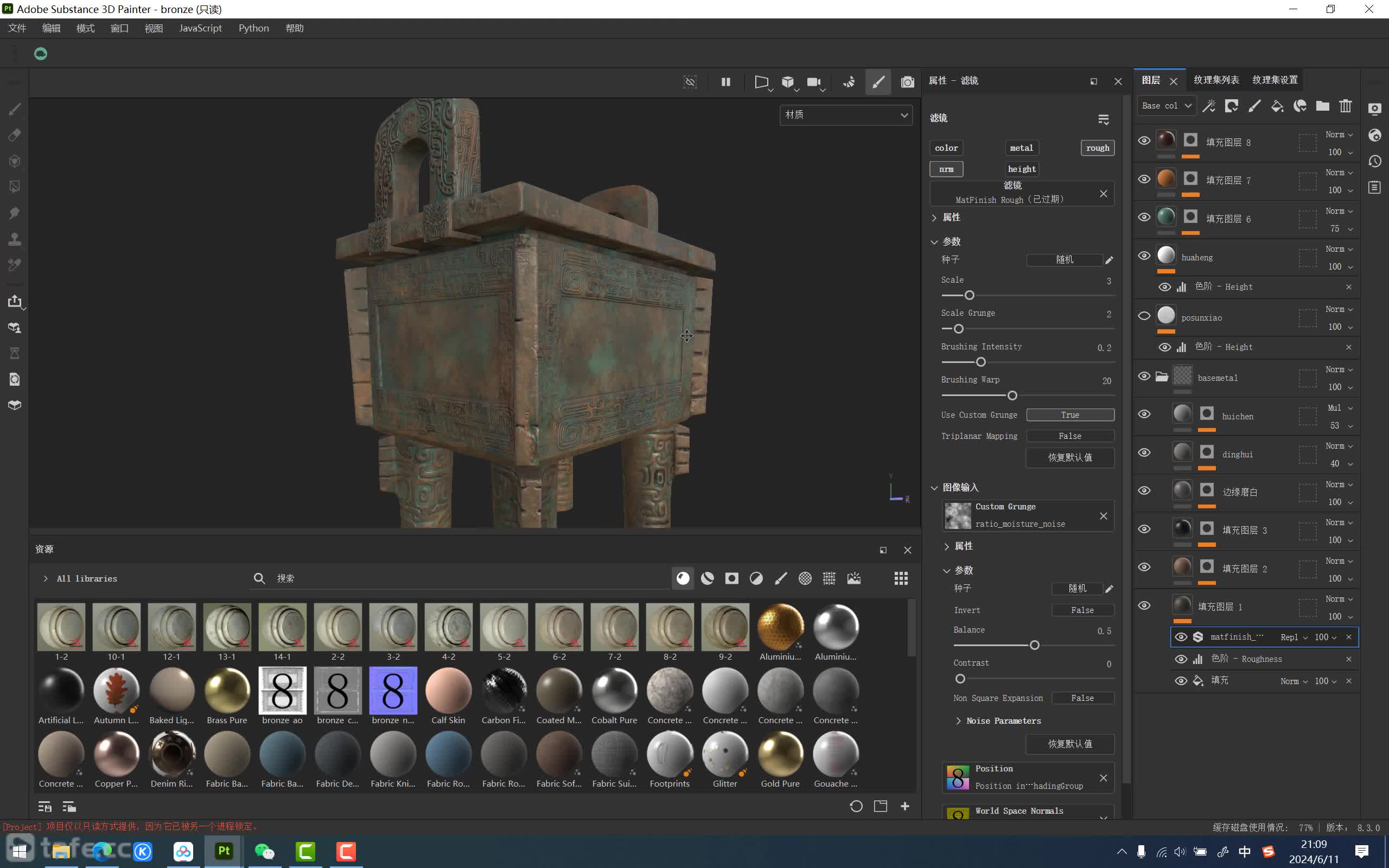Edit the seed with the pencil icon beside Scale parameters
The height and width of the screenshot is (868, 1389).
(x=1109, y=259)
